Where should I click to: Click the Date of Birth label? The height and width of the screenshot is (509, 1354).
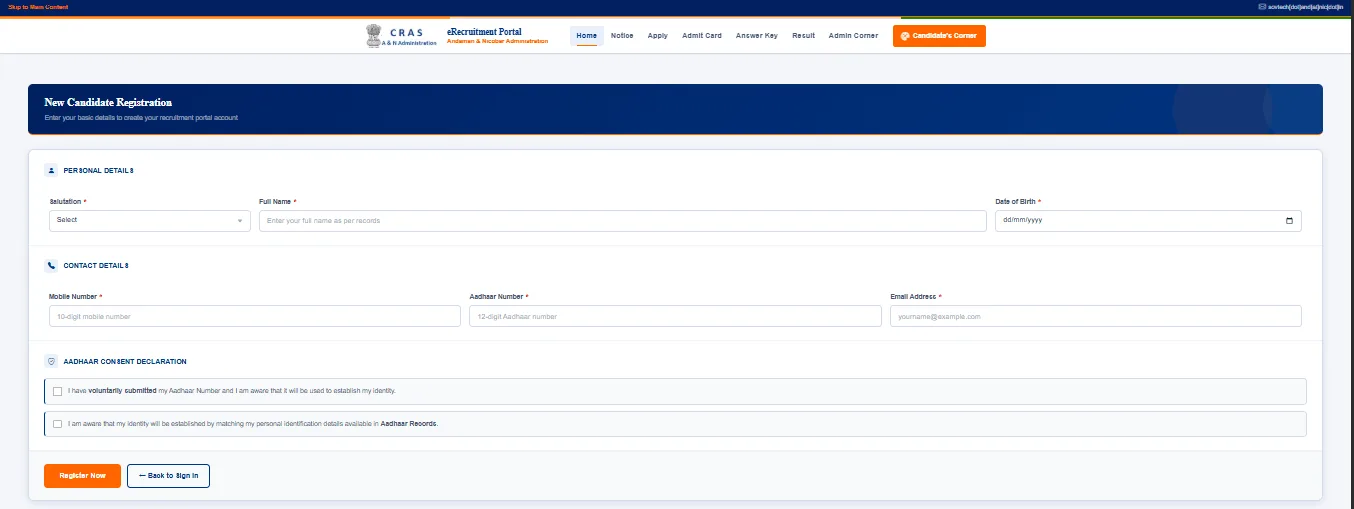(1016, 202)
